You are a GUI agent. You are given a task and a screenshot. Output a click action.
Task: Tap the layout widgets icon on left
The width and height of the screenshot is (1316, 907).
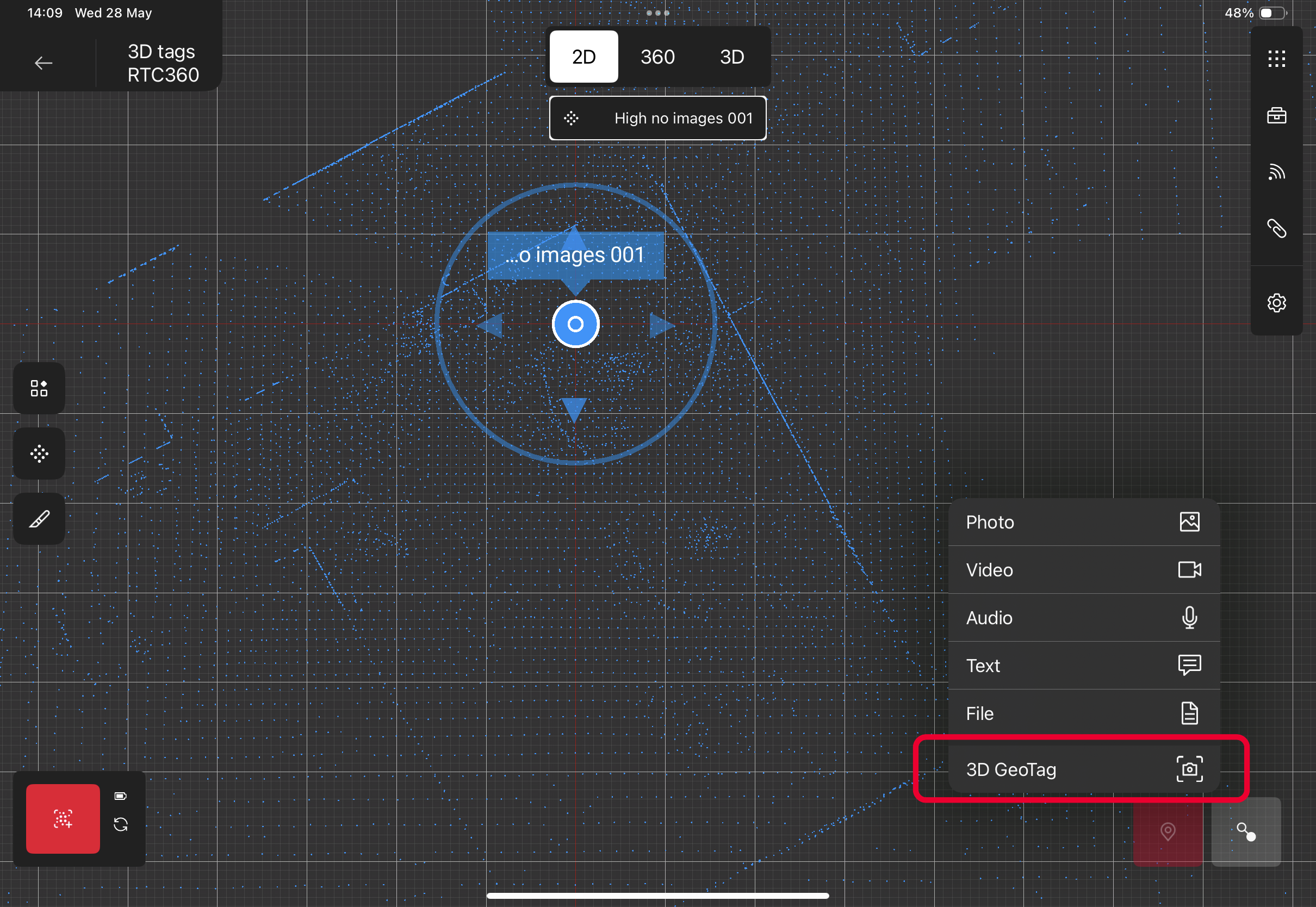39,389
